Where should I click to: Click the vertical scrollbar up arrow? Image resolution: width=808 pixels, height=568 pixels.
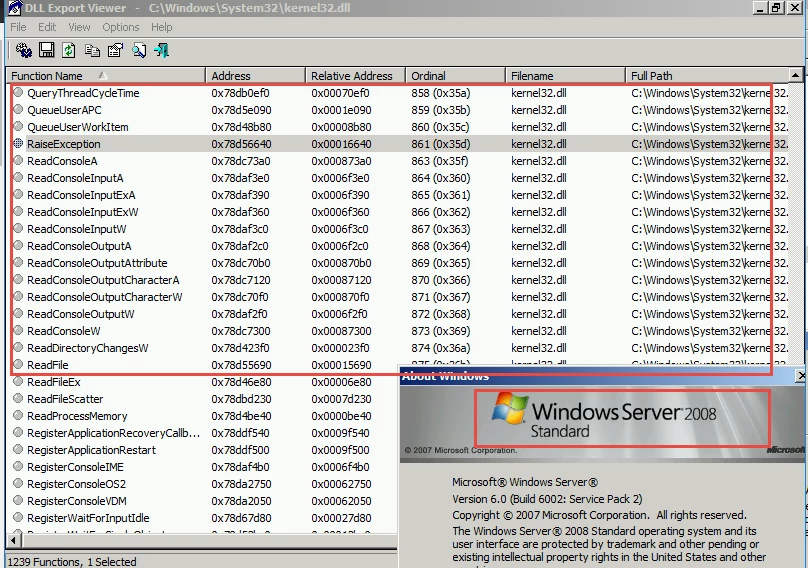pos(796,76)
